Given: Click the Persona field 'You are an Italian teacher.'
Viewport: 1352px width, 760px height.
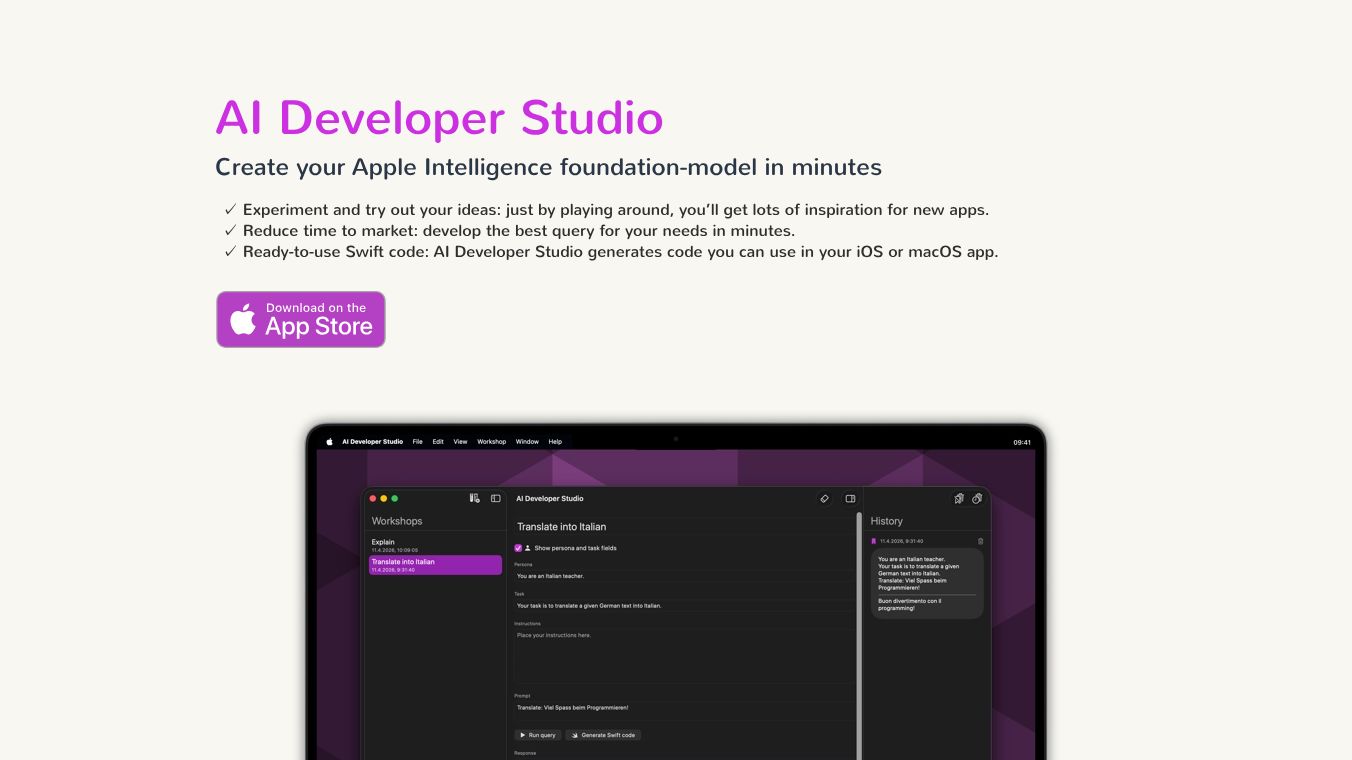Looking at the screenshot, I should pos(684,576).
